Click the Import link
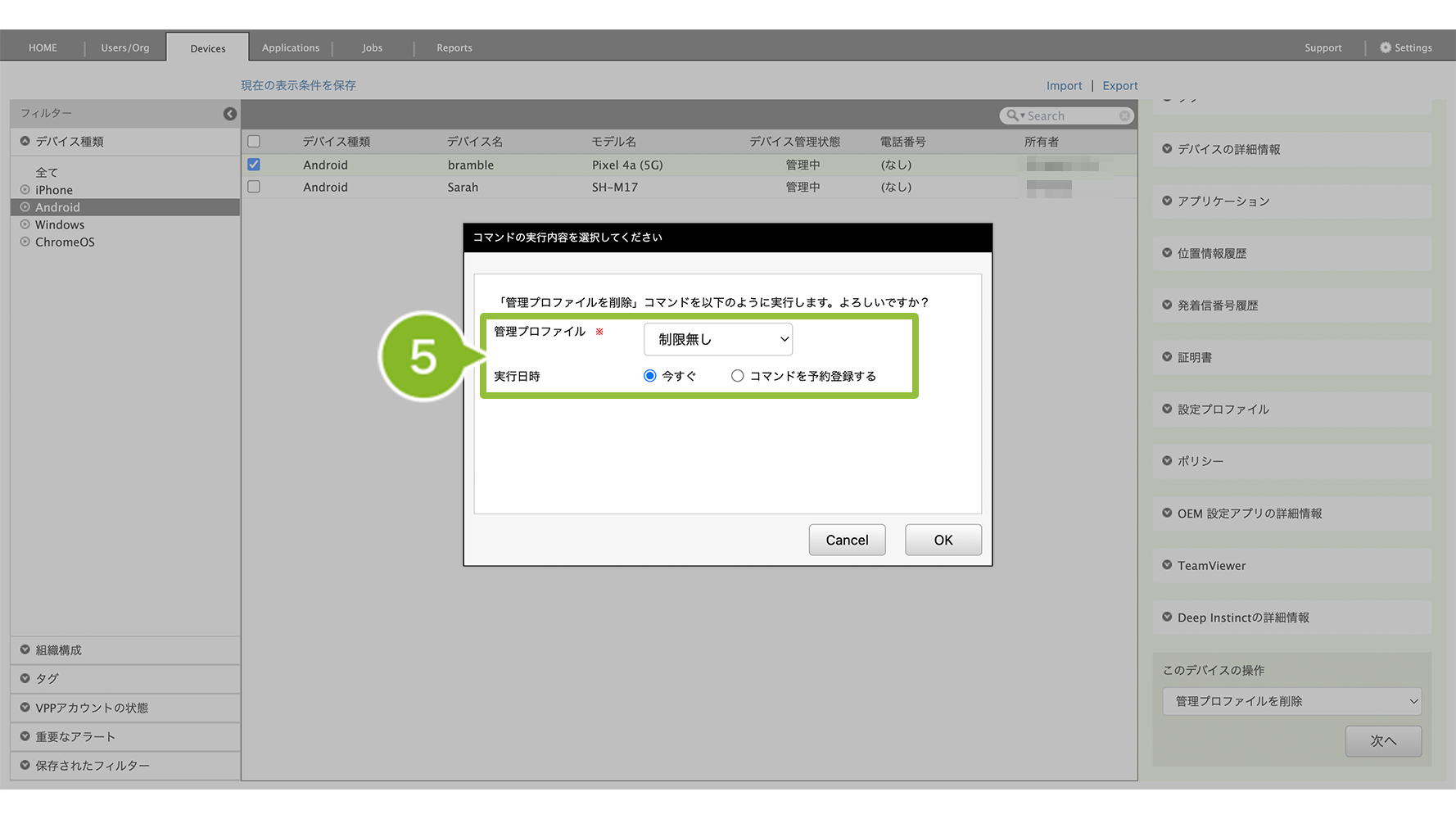 1064,85
